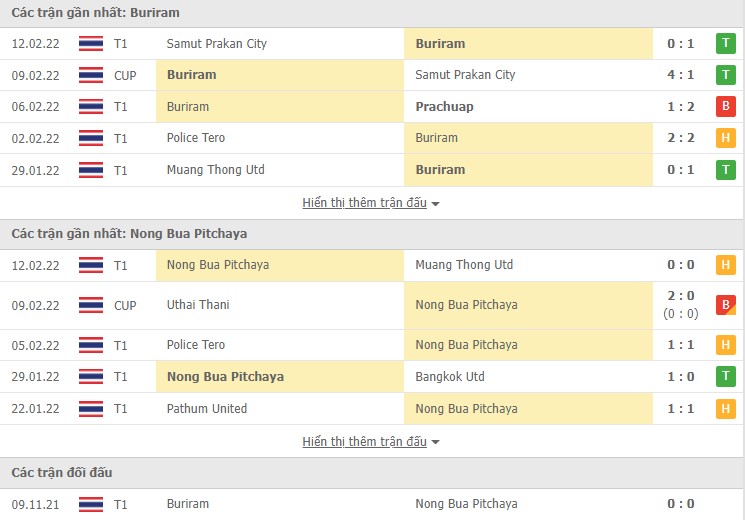The height and width of the screenshot is (520, 745).
Task: Open the Samut Prakan City team in 12.02.22 row
Action: point(217,44)
